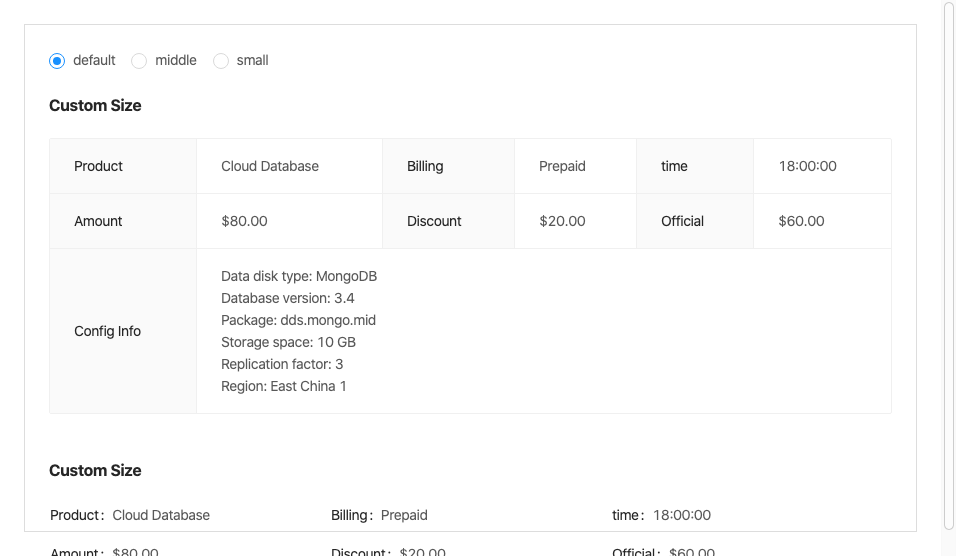Click the Cloud Database value in bordered table
Viewport: 956px width, 556px height.
270,166
